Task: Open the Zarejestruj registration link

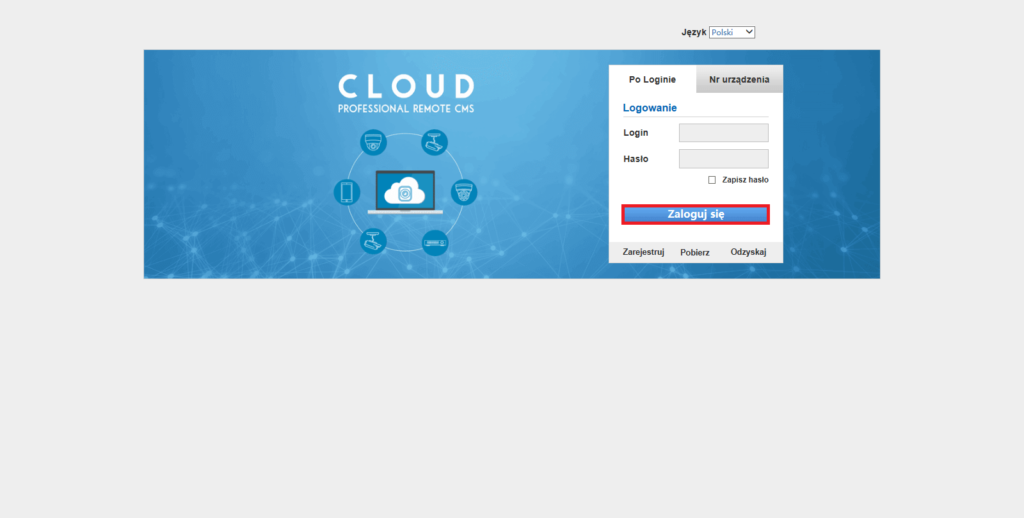Action: pyautogui.click(x=643, y=252)
